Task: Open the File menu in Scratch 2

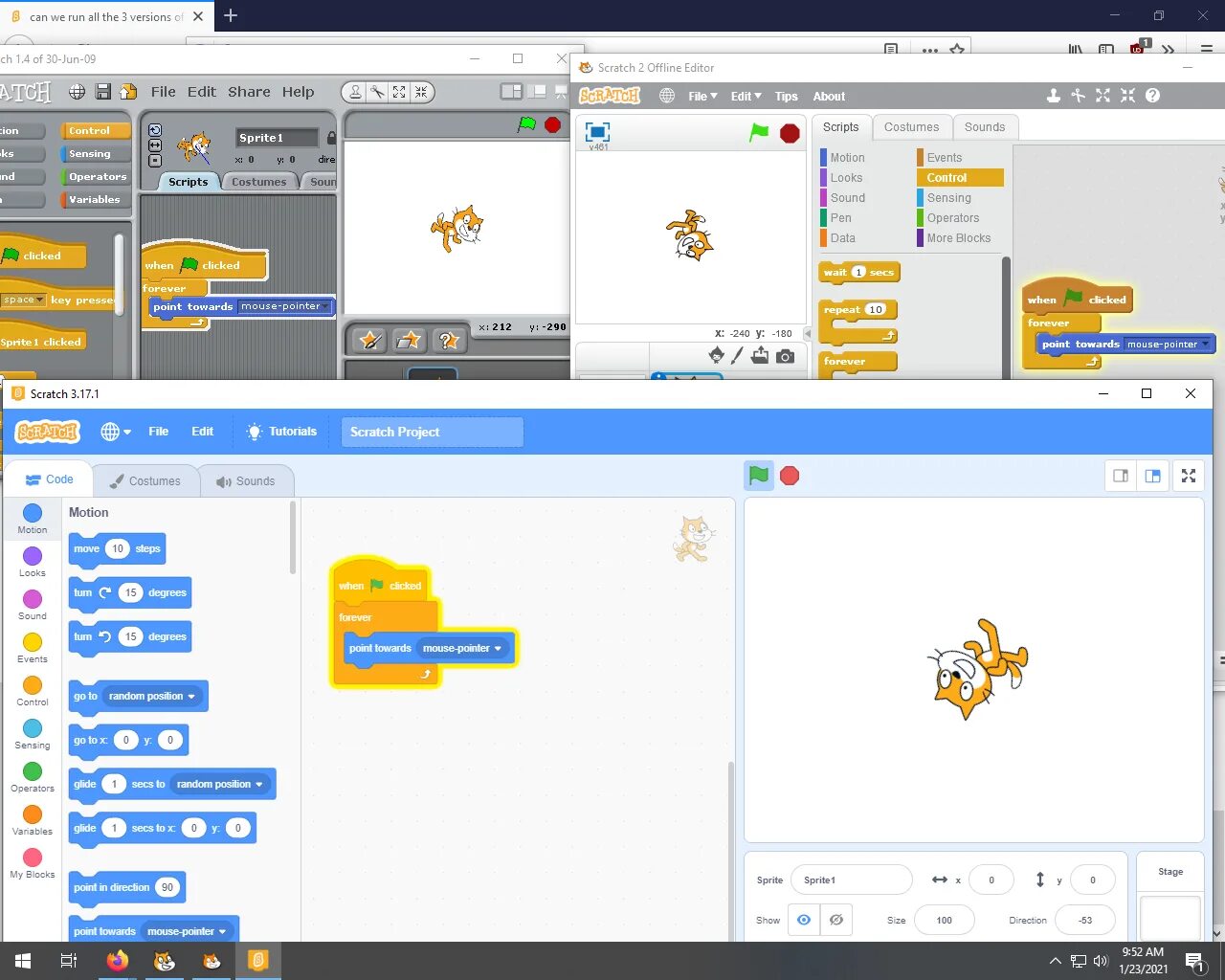Action: 702,97
